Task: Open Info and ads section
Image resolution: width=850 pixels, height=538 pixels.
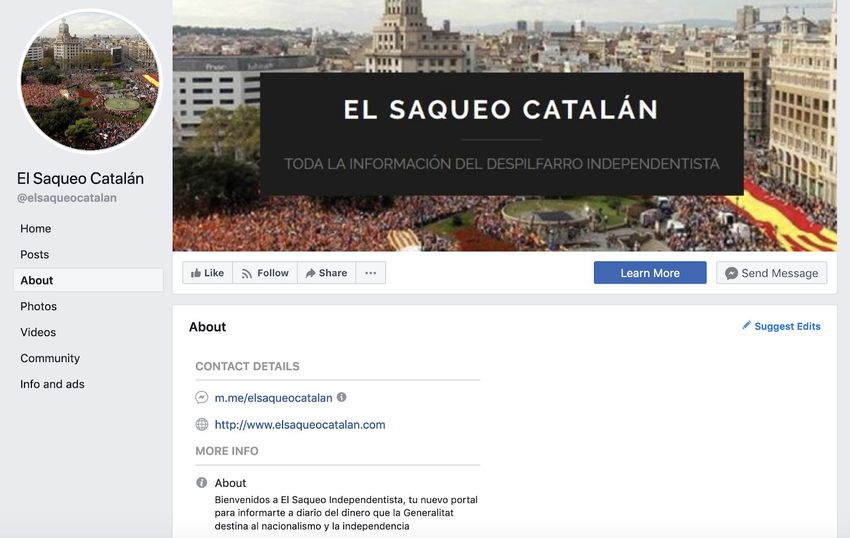Action: (x=52, y=384)
